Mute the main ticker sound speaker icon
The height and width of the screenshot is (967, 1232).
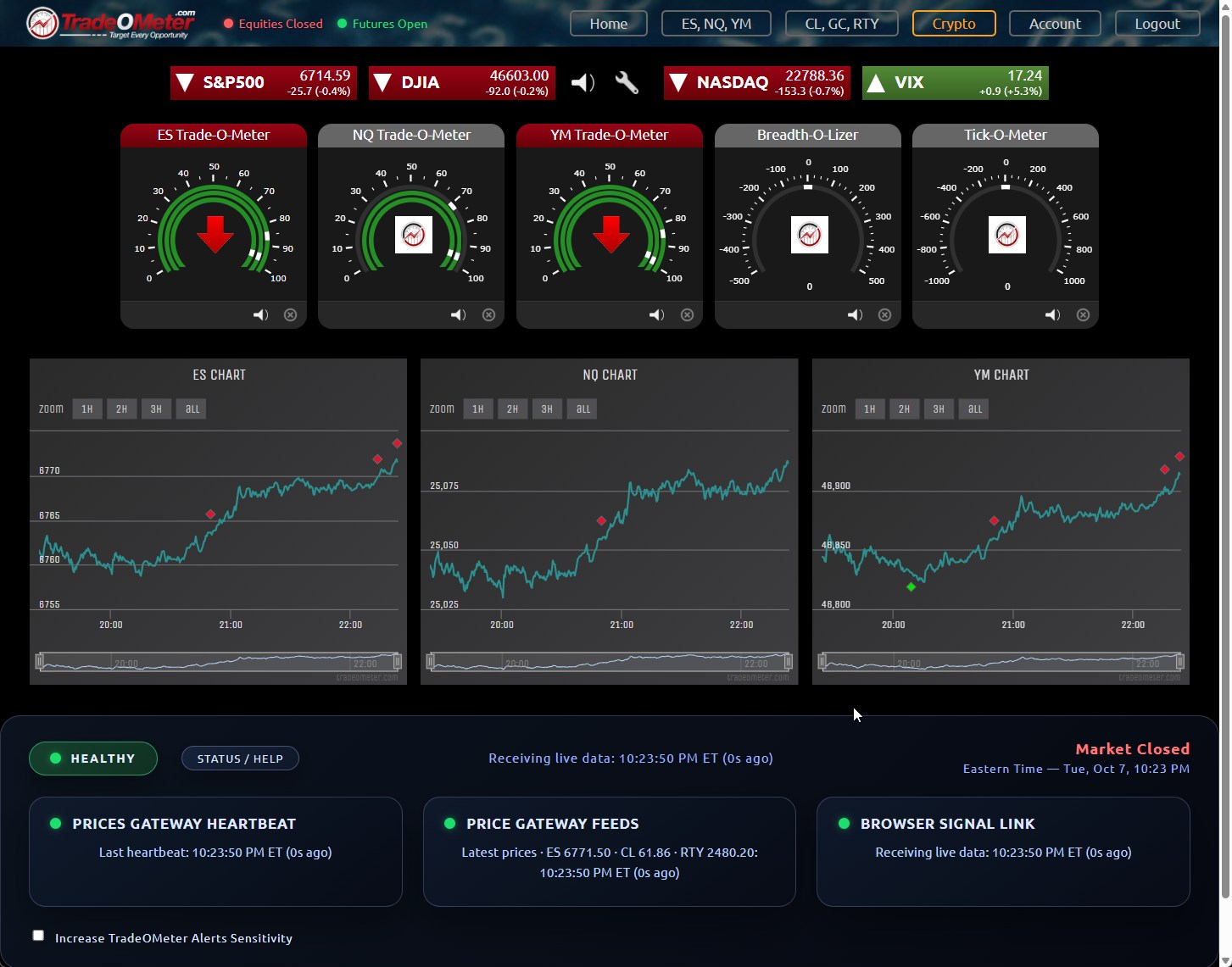(583, 82)
